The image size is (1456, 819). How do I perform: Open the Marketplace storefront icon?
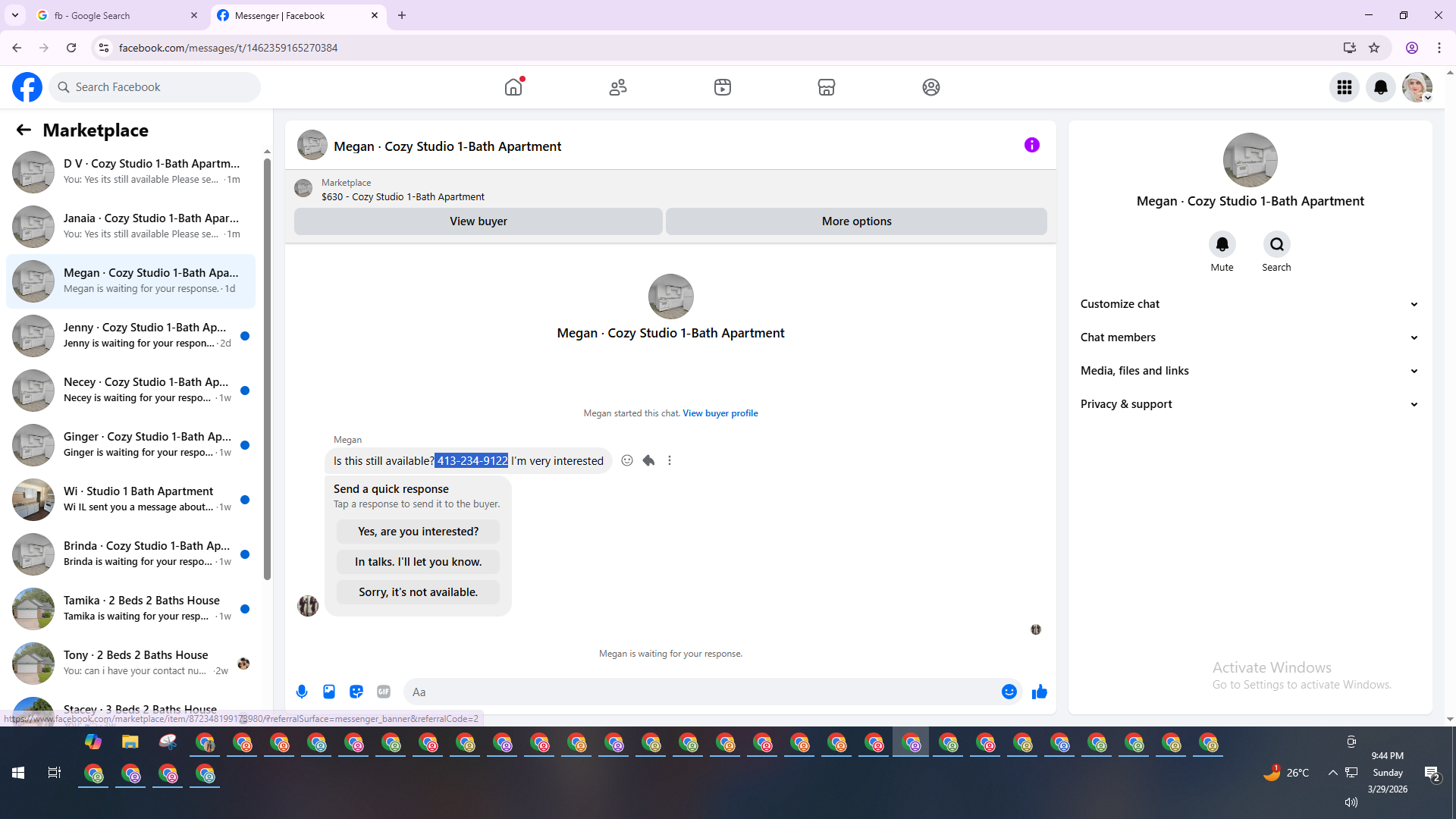point(827,87)
